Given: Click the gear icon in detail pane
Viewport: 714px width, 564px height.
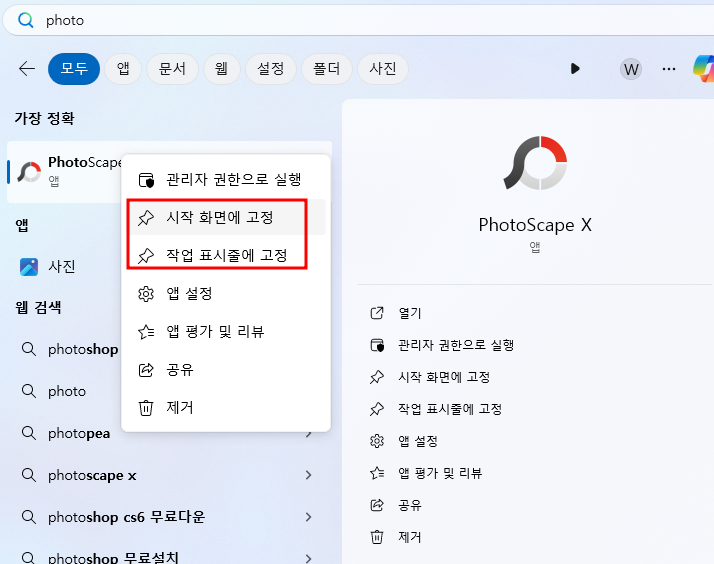Looking at the screenshot, I should (x=377, y=441).
